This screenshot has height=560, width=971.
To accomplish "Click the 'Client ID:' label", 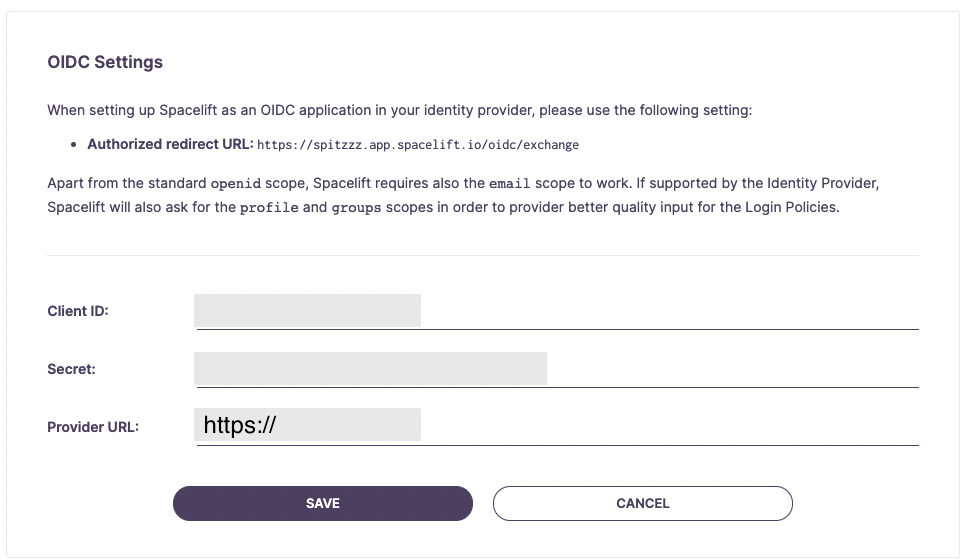I will [78, 311].
